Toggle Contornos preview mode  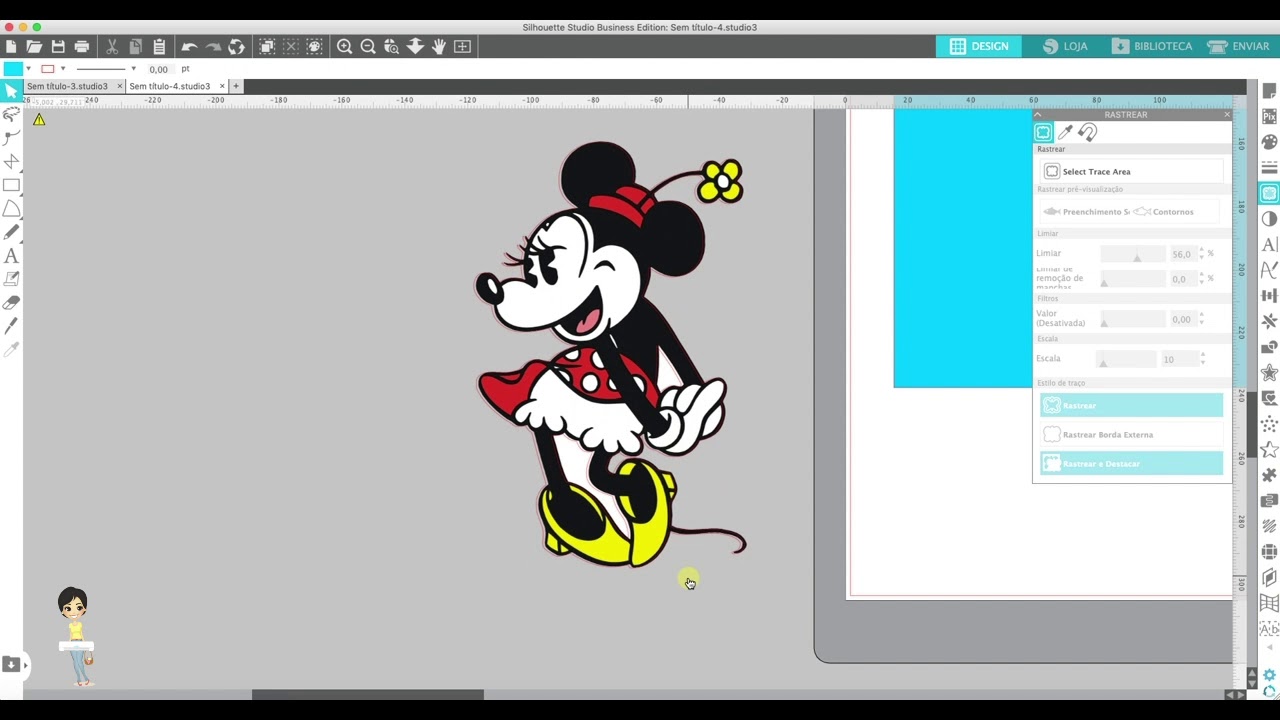(x=1164, y=212)
